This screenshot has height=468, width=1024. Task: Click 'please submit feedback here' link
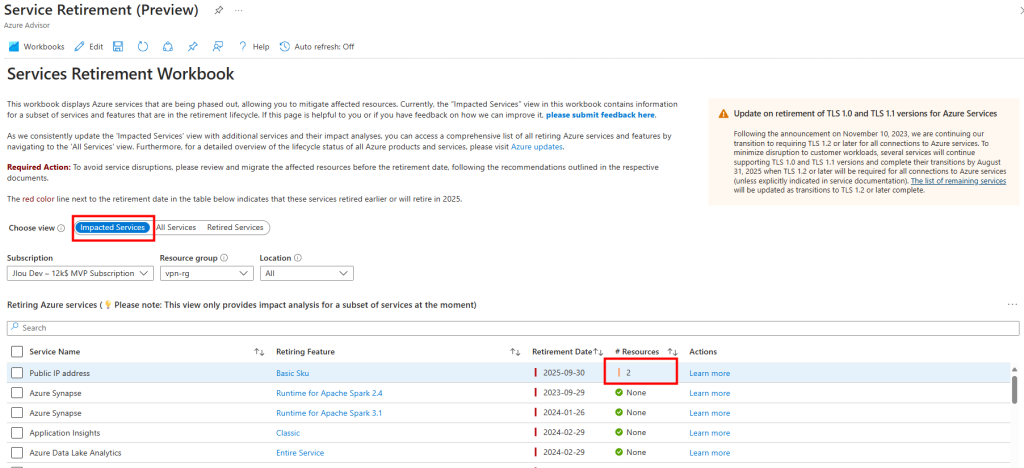pos(600,115)
